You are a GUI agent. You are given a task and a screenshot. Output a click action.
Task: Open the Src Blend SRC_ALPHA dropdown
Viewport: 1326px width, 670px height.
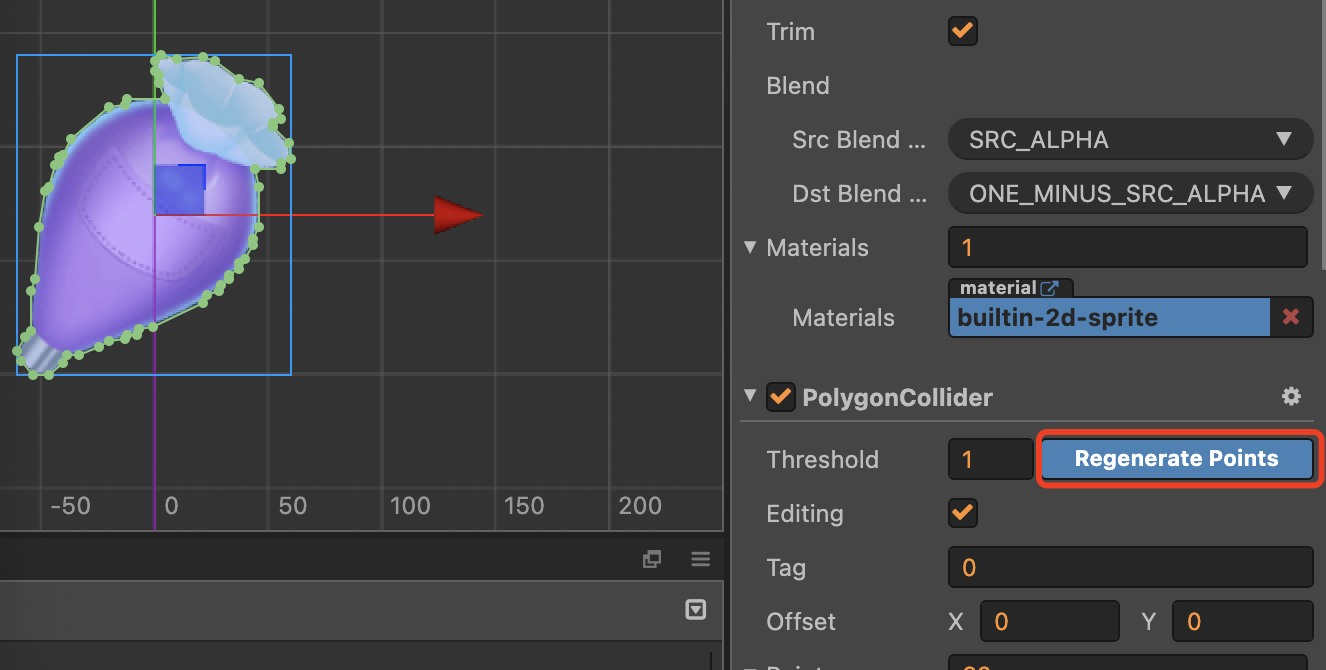tap(1129, 140)
